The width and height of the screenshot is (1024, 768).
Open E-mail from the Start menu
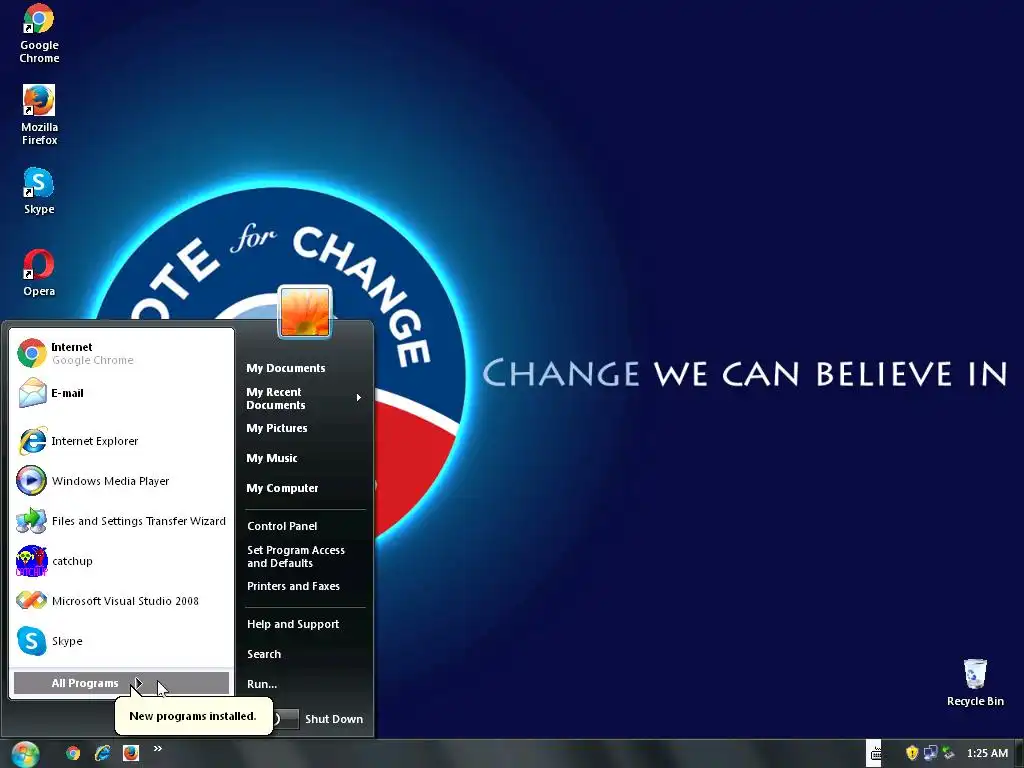pos(121,393)
